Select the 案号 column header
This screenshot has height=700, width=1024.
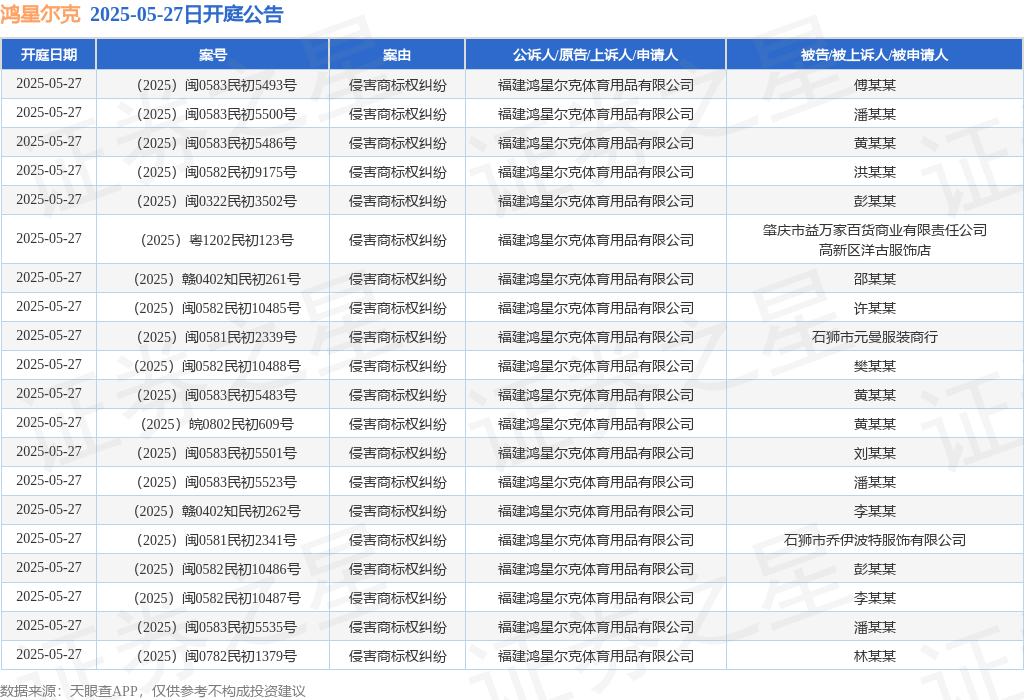pyautogui.click(x=213, y=55)
